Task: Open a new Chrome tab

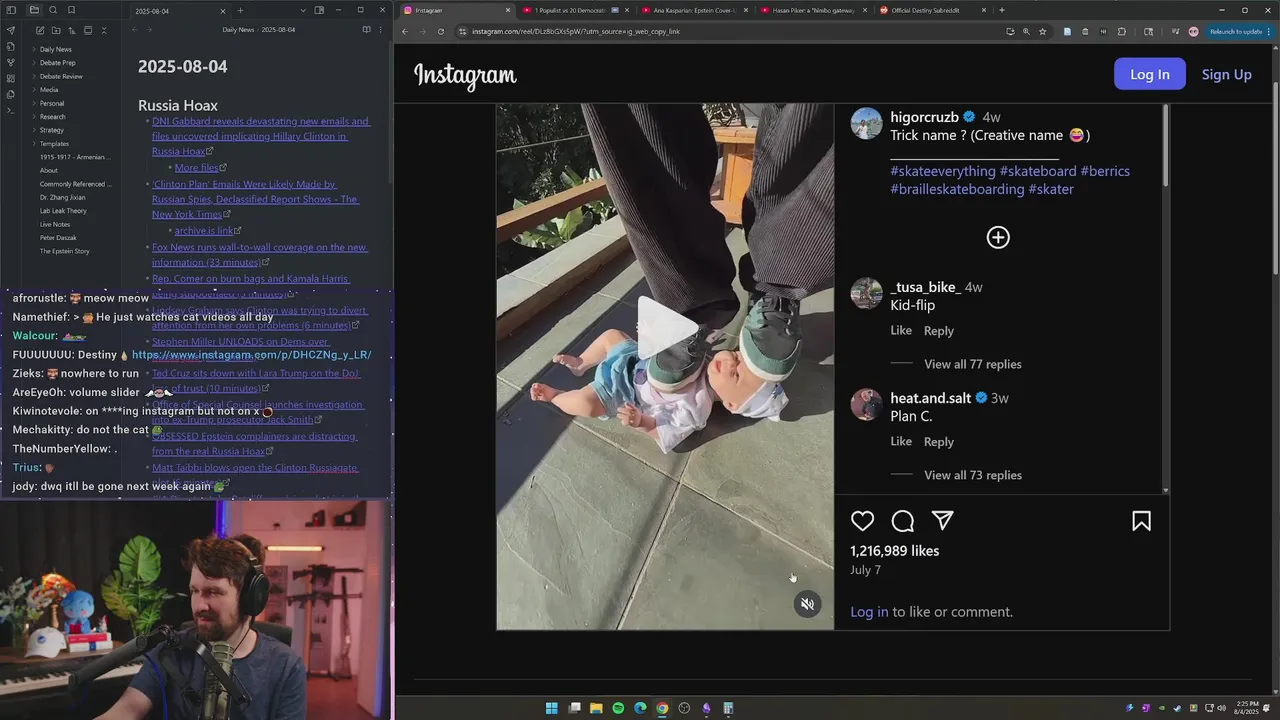Action: pyautogui.click(x=1002, y=10)
